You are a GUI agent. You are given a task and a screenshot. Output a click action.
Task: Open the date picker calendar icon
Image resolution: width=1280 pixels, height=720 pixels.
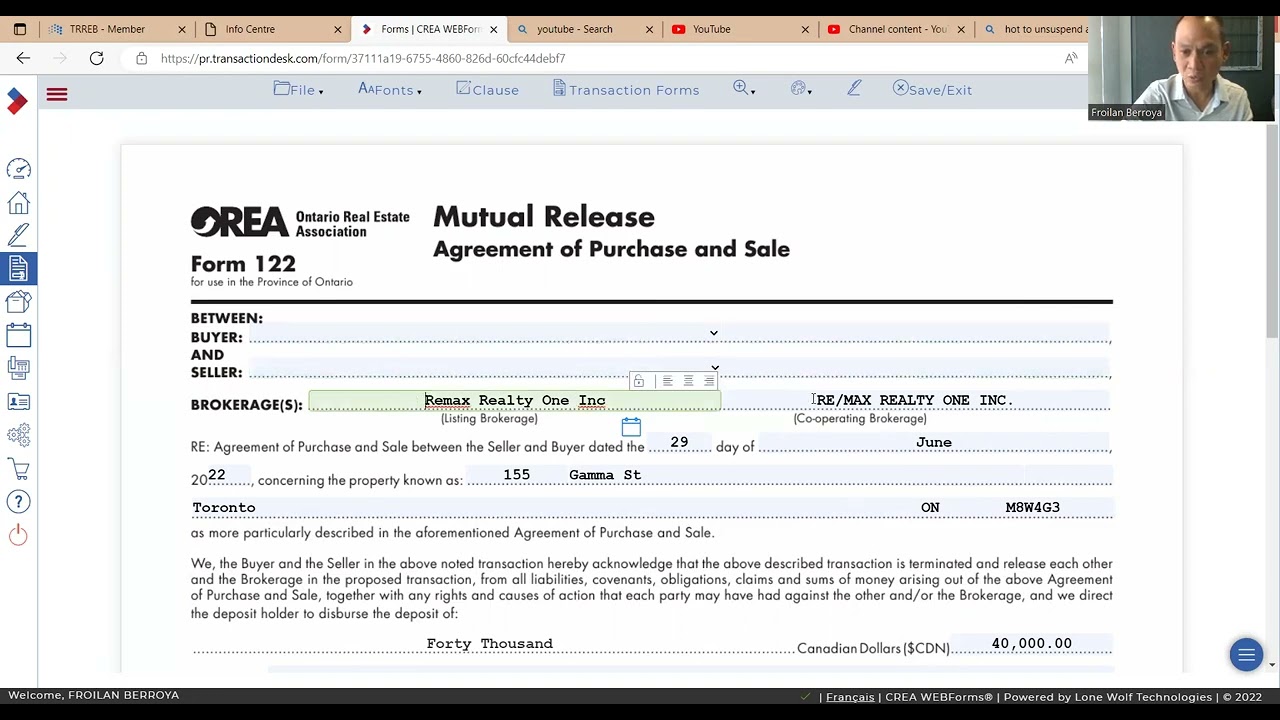631,427
